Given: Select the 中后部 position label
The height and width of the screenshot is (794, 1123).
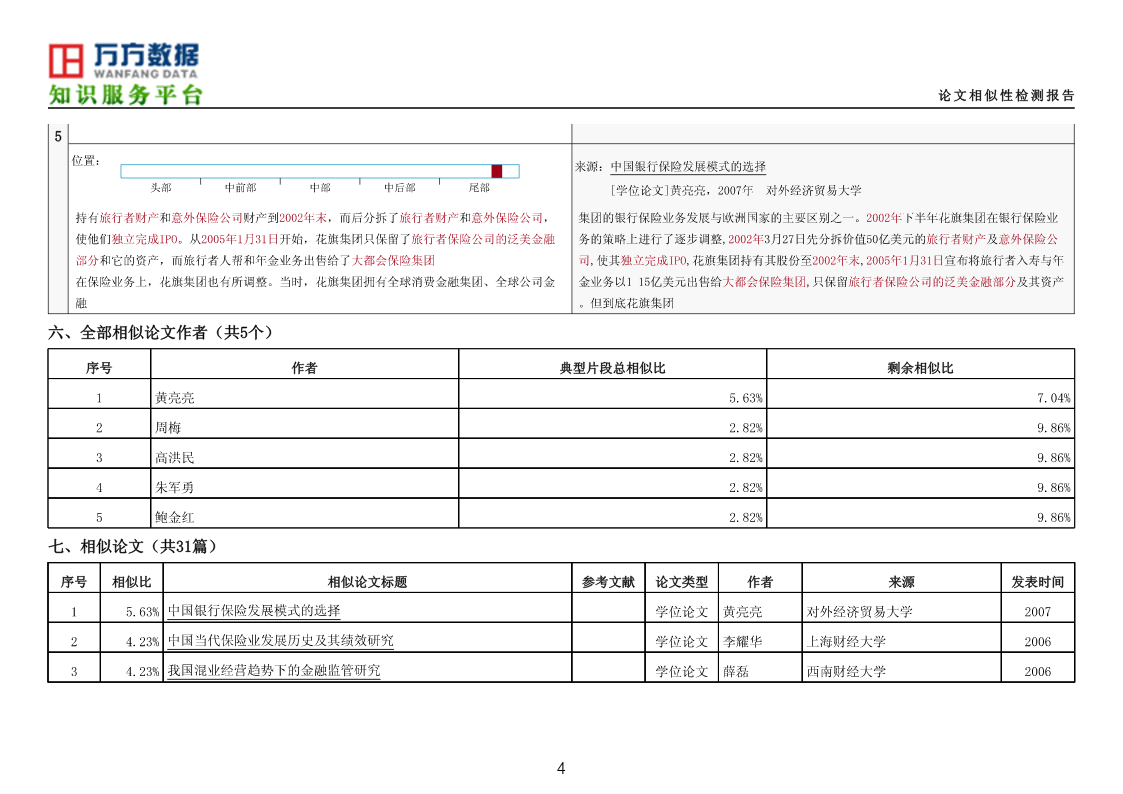Looking at the screenshot, I should click(x=400, y=188).
